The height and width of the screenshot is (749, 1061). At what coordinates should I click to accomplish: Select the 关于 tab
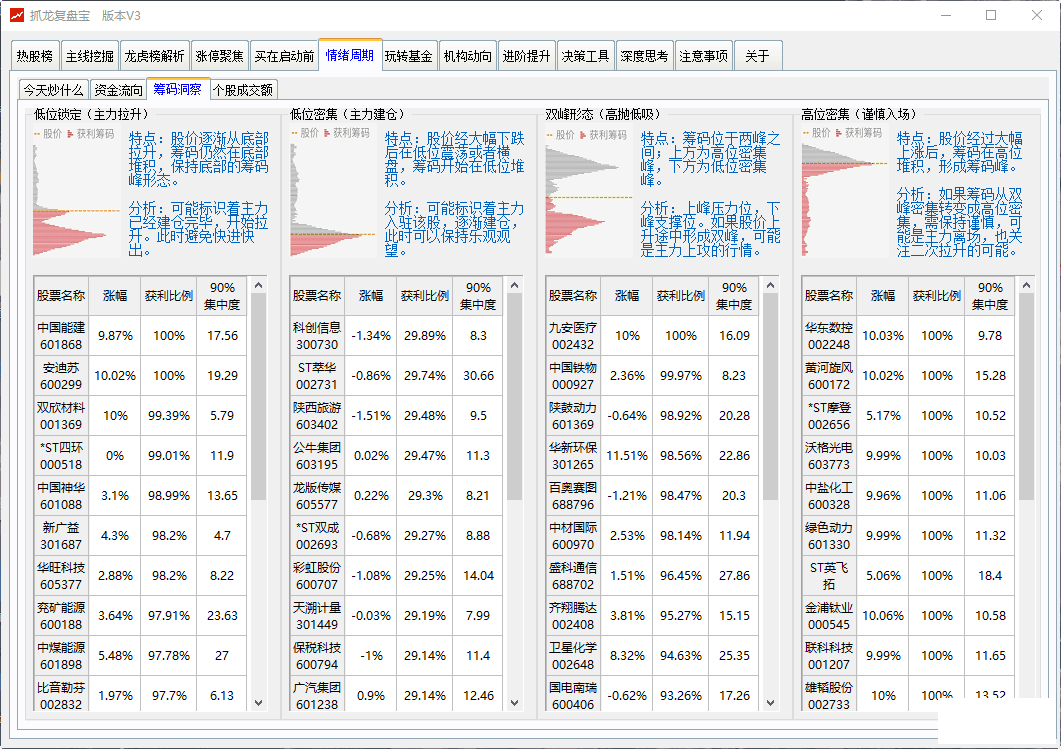point(757,56)
